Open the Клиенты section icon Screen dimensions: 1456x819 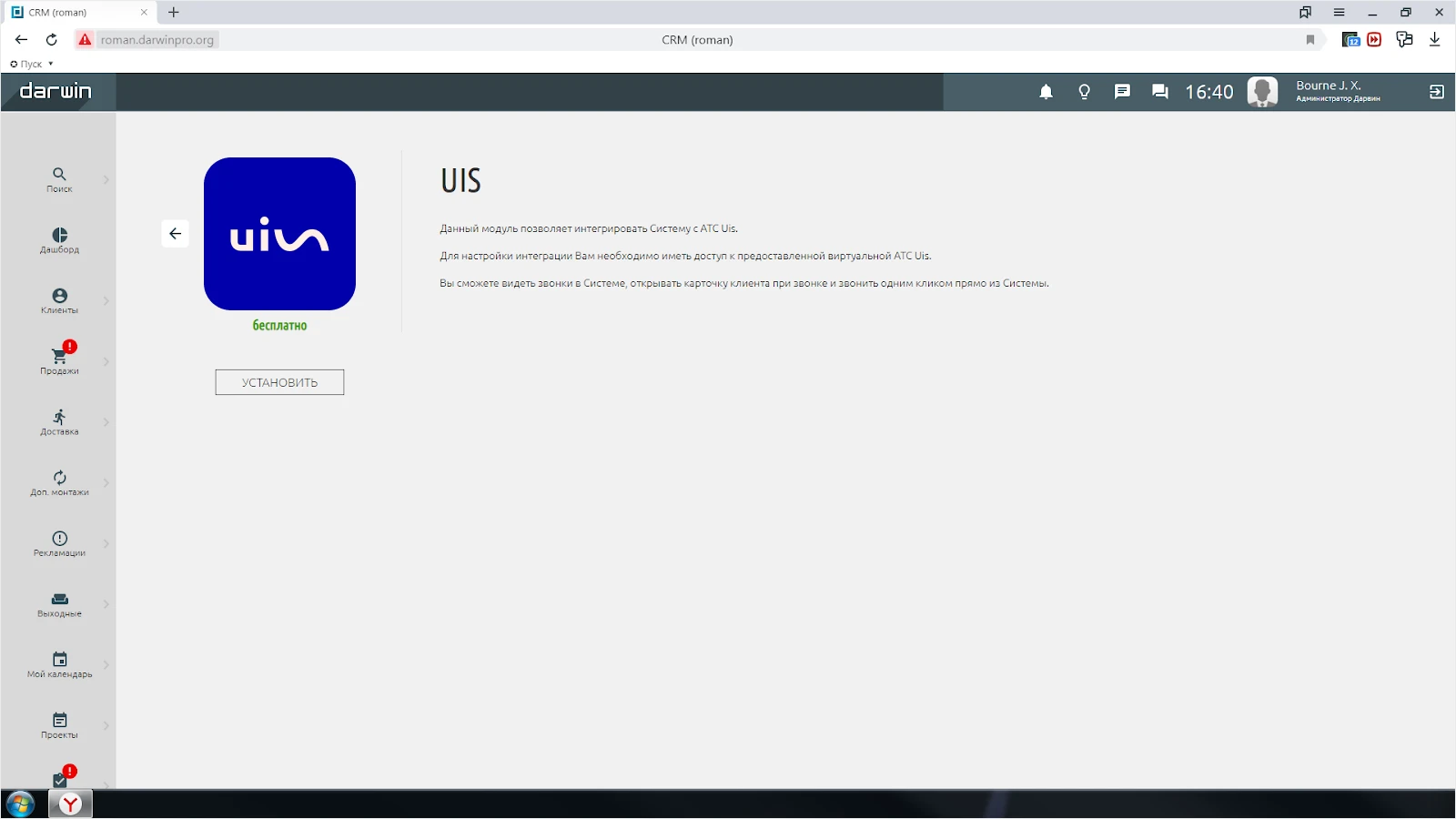point(59,296)
